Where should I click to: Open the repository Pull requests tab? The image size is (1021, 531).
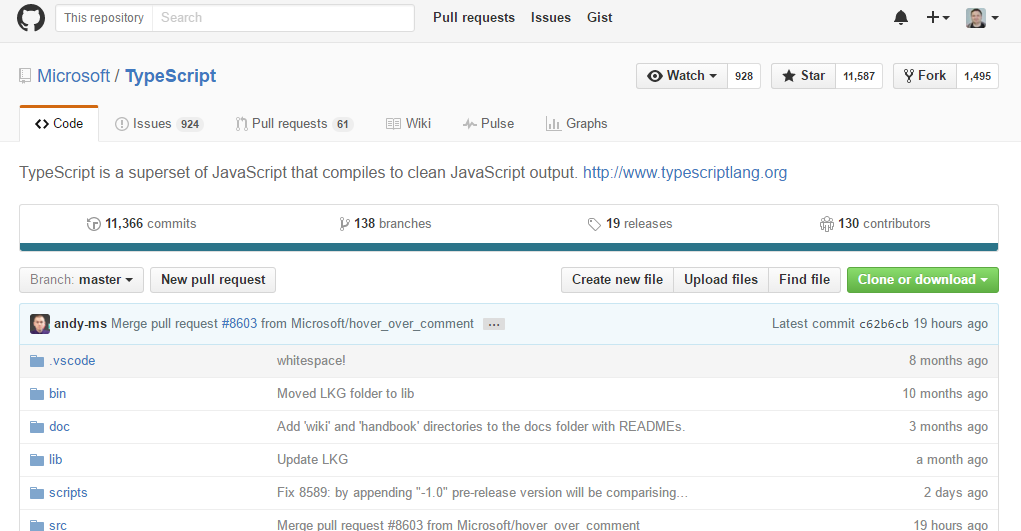(294, 124)
